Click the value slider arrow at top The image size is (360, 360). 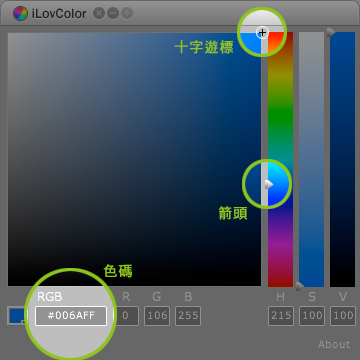coord(330,32)
